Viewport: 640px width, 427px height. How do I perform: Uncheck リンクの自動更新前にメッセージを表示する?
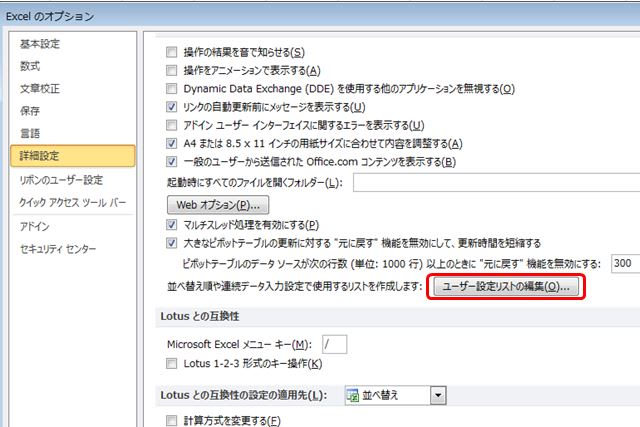click(172, 106)
